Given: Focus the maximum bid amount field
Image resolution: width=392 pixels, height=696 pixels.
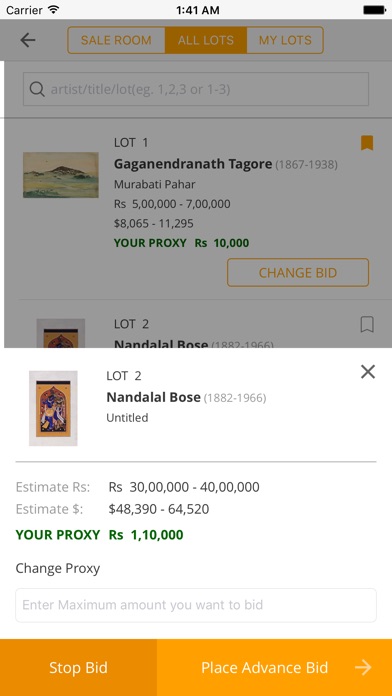Looking at the screenshot, I should tap(196, 605).
